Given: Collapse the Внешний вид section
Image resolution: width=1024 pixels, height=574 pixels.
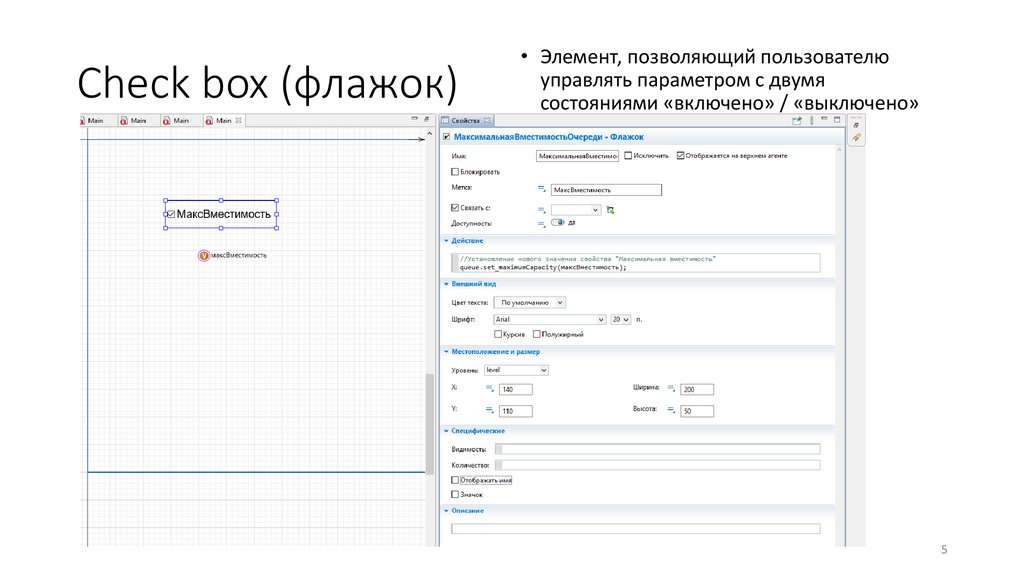Looking at the screenshot, I should pos(447,284).
